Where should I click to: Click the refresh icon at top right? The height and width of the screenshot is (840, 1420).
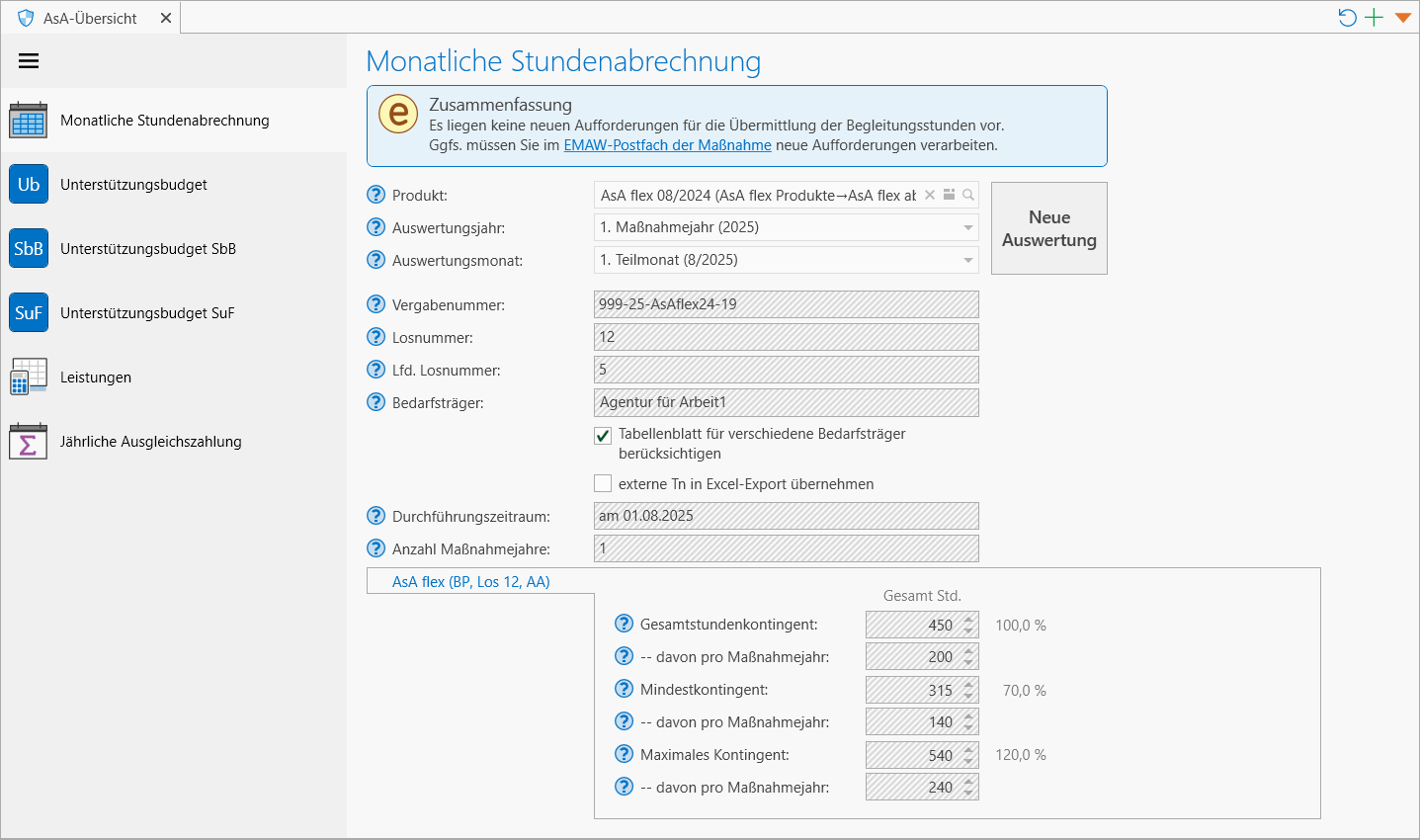(1347, 18)
